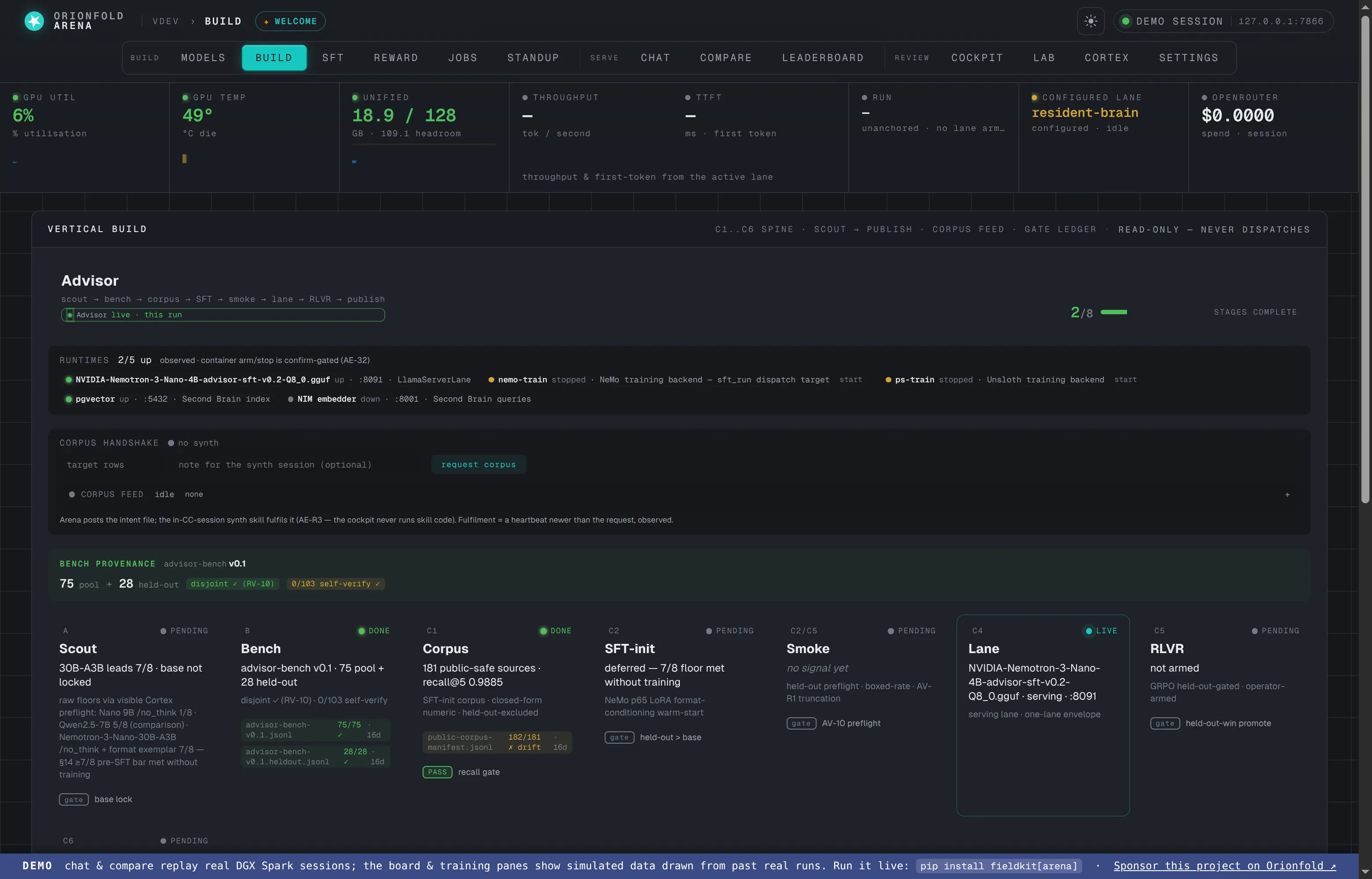Click the 127.0.0.1:7866 address text
The image size is (1372, 879).
(1281, 21)
